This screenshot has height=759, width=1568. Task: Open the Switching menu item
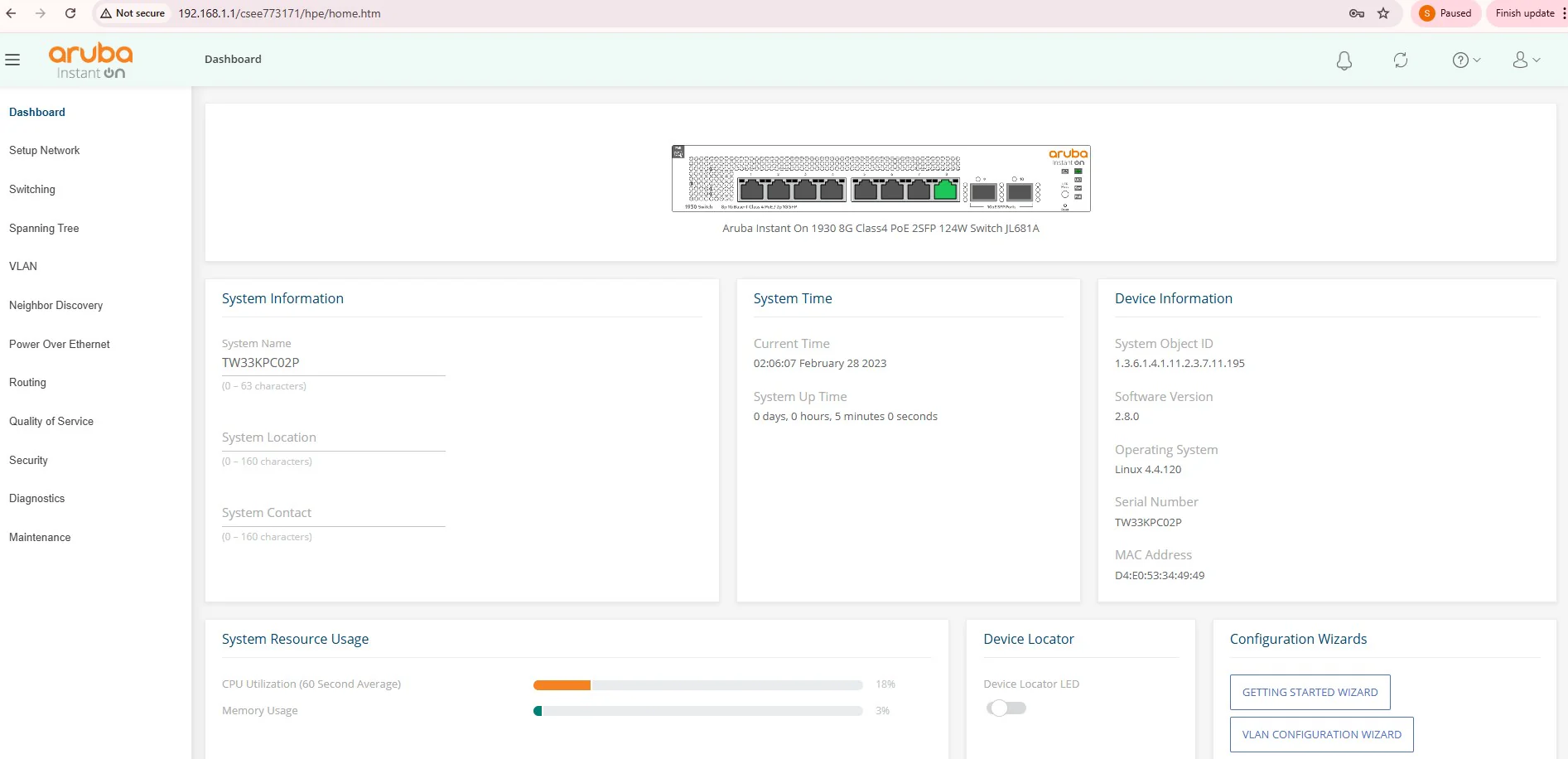tap(32, 189)
